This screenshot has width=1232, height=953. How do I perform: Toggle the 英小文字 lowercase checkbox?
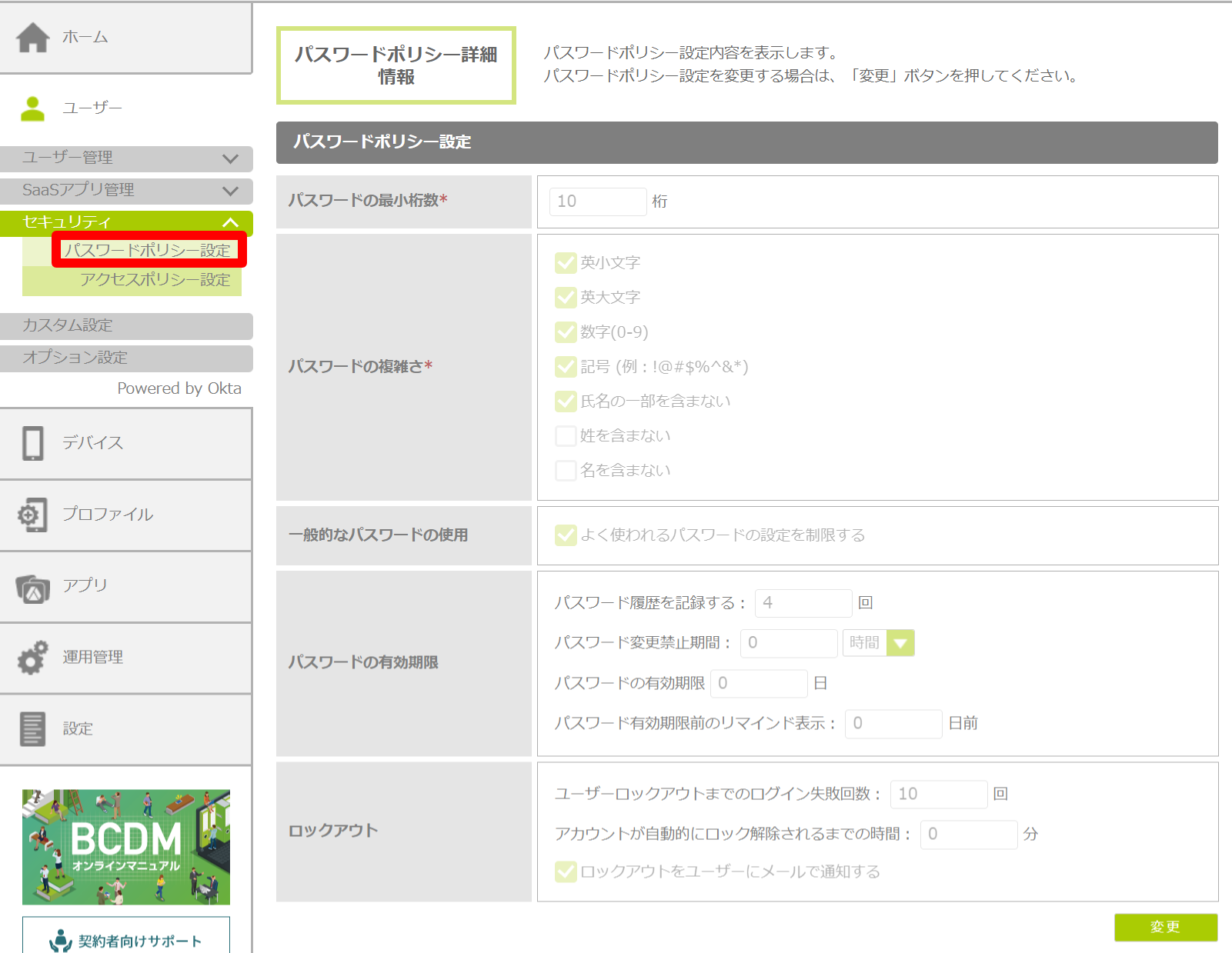(566, 263)
